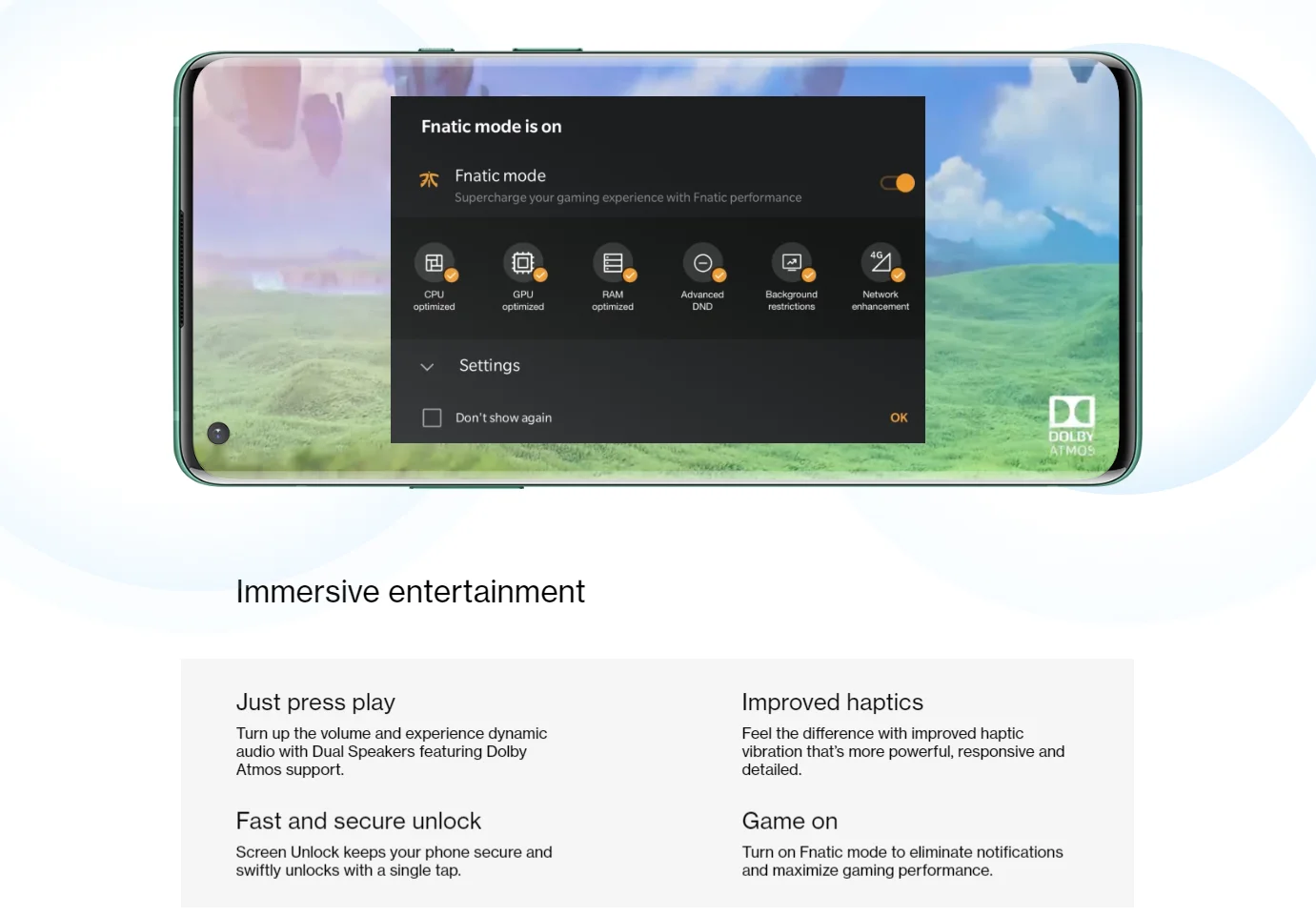Click the Dolby Atmos logo
The image size is (1316, 916).
tap(1072, 425)
